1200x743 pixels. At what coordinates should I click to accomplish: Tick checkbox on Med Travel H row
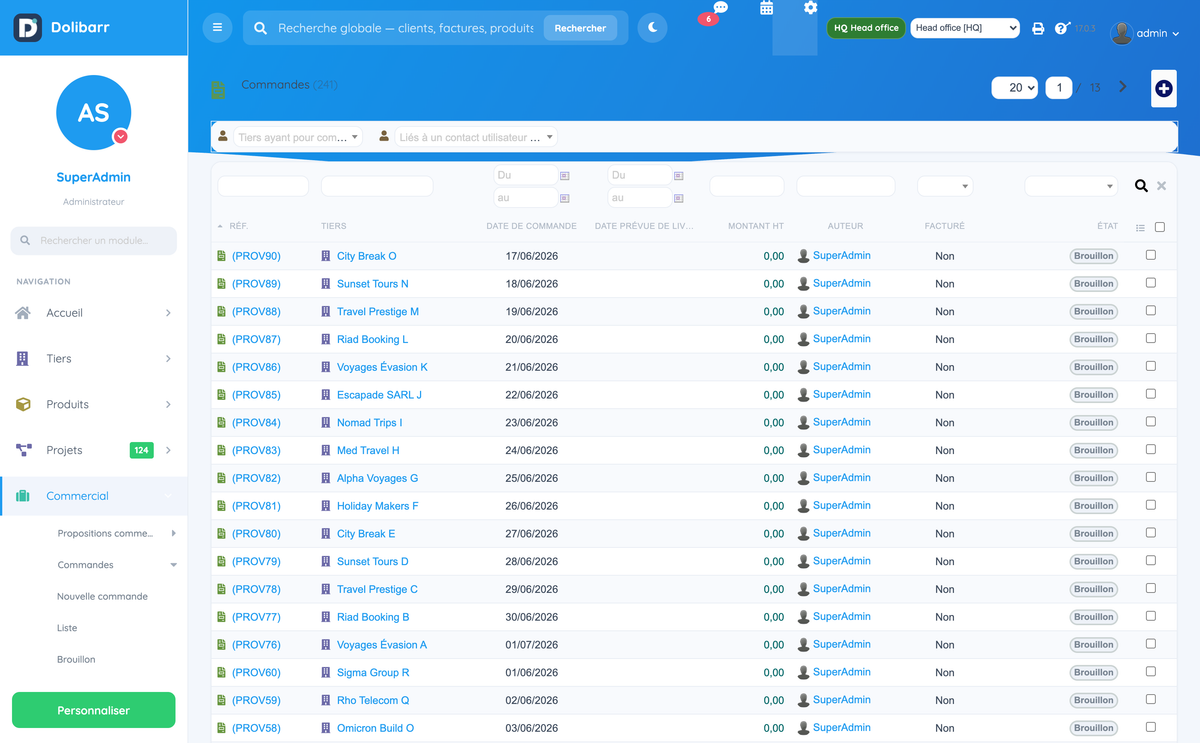[x=1151, y=450]
